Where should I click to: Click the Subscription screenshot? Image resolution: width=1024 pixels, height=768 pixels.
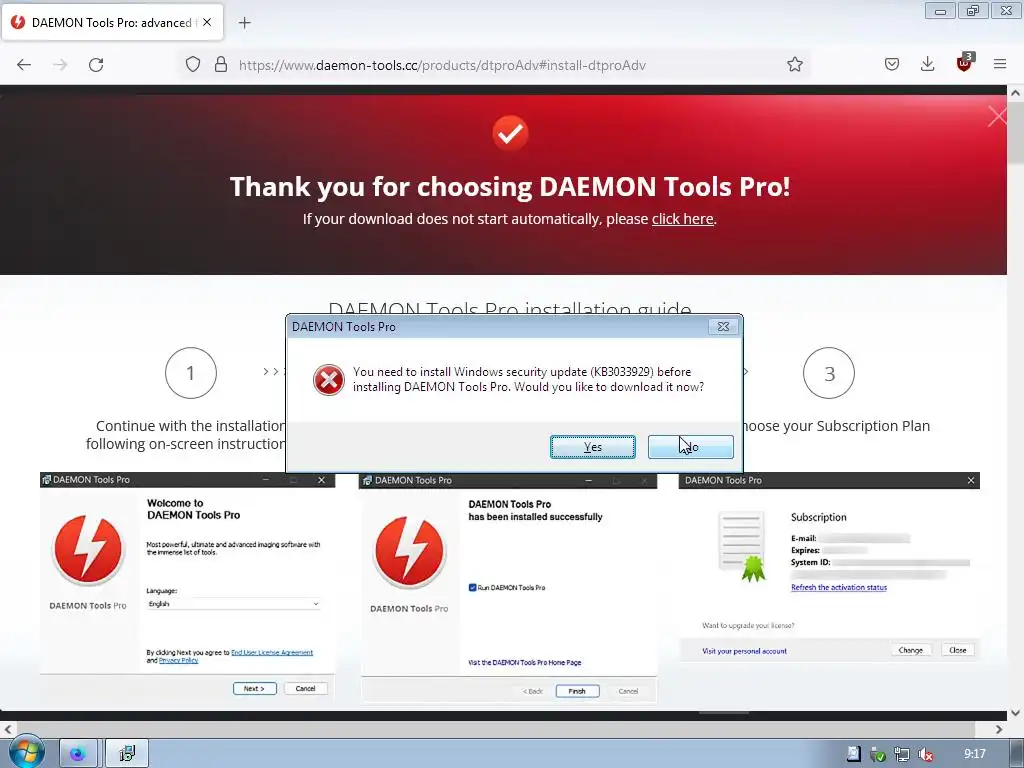point(829,568)
